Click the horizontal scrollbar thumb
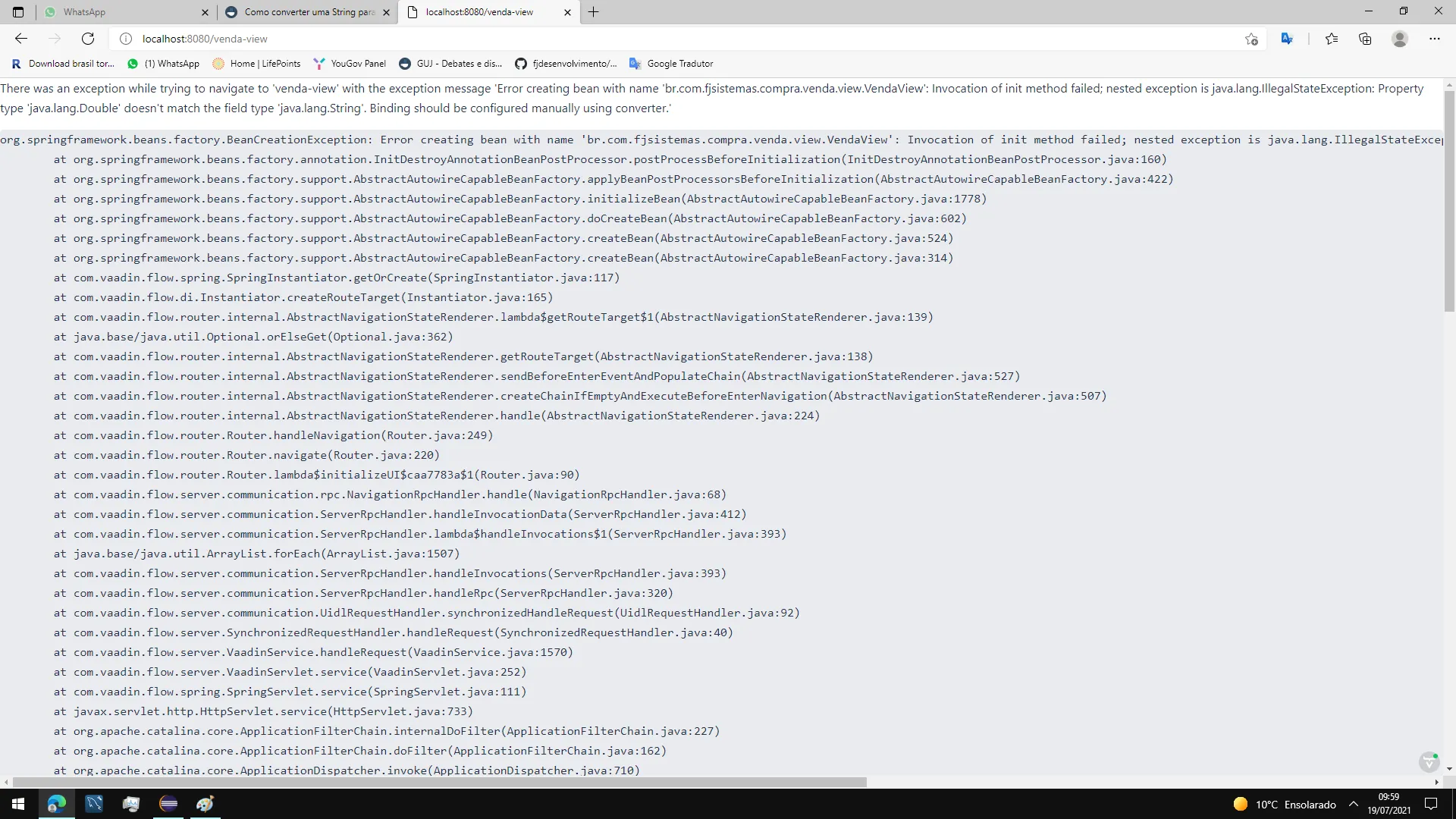Screen dimensions: 1456x819 click(x=440, y=782)
